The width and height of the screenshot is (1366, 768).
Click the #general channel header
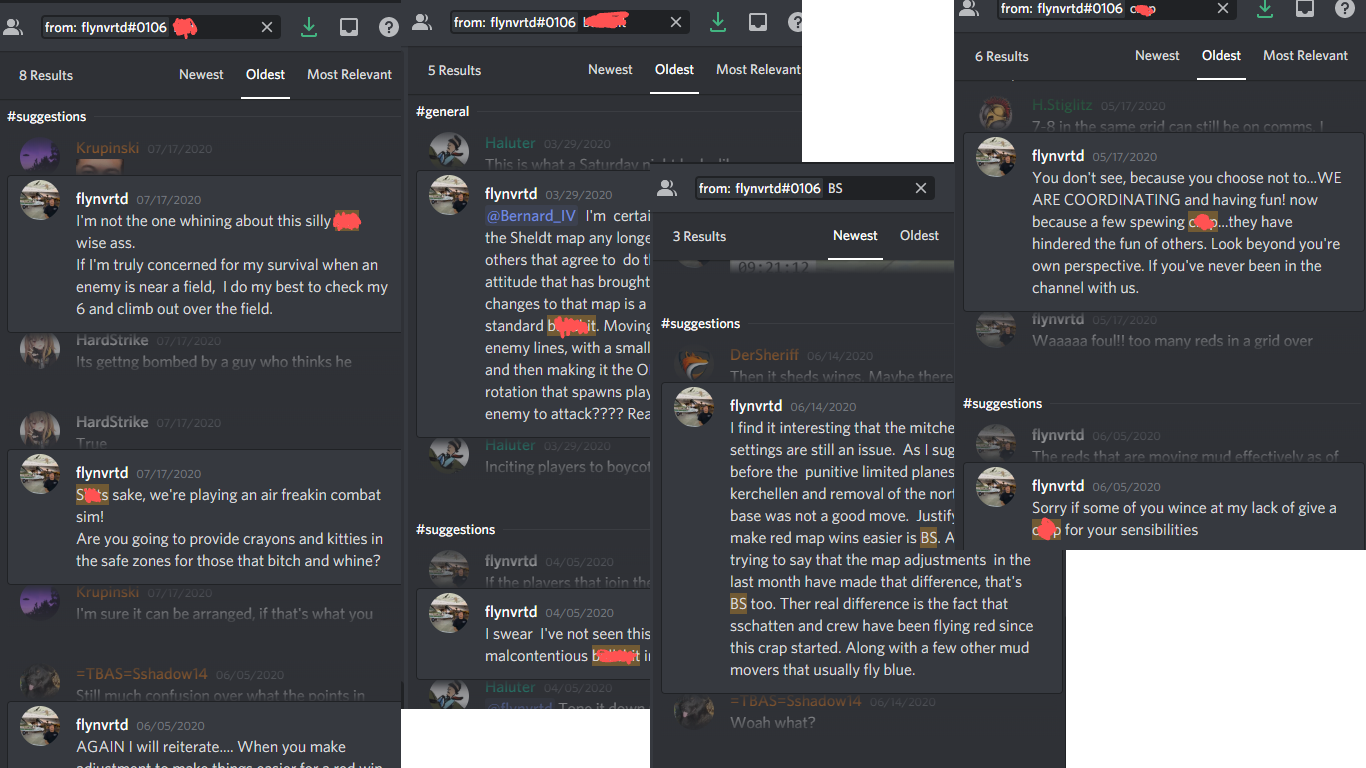tap(443, 111)
